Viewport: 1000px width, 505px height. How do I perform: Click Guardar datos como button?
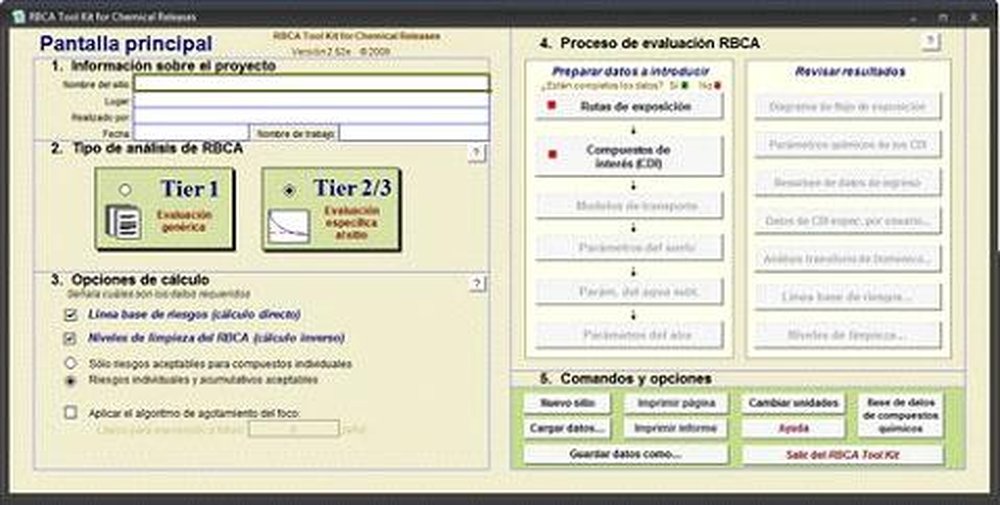click(x=626, y=455)
